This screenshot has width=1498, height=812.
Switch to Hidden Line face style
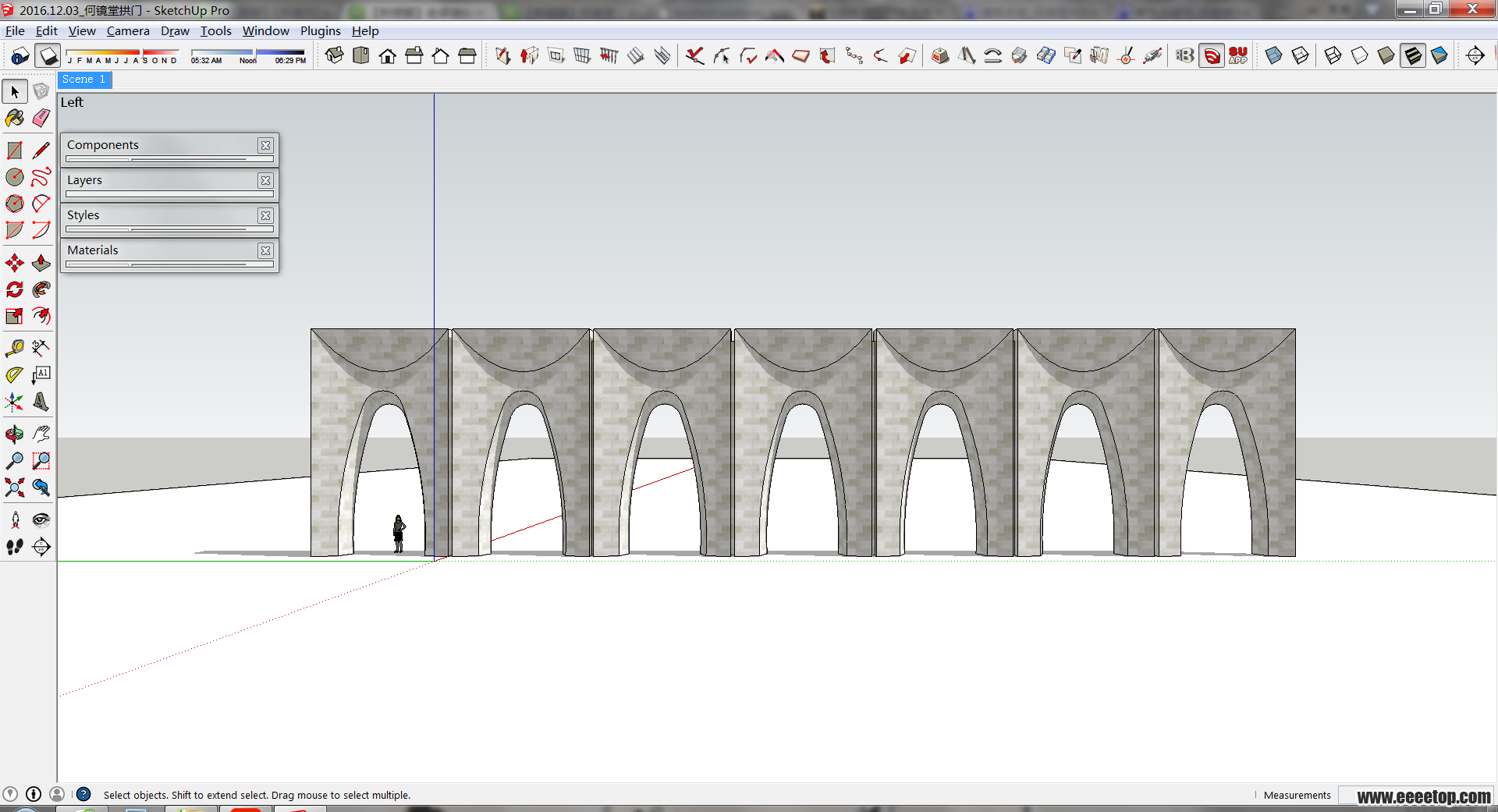tap(1360, 55)
